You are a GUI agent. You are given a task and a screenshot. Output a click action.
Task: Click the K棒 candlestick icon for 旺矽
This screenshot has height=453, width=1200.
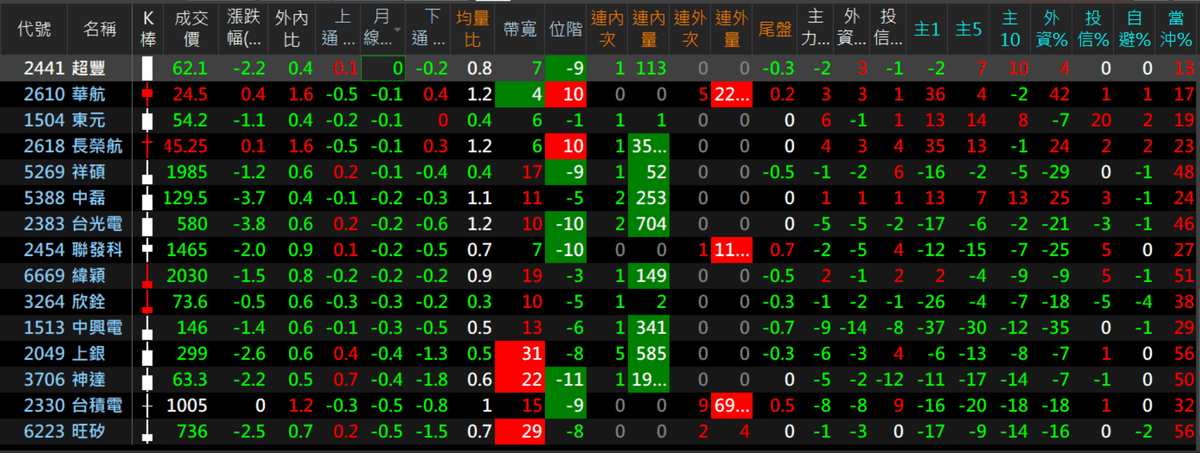pyautogui.click(x=148, y=431)
